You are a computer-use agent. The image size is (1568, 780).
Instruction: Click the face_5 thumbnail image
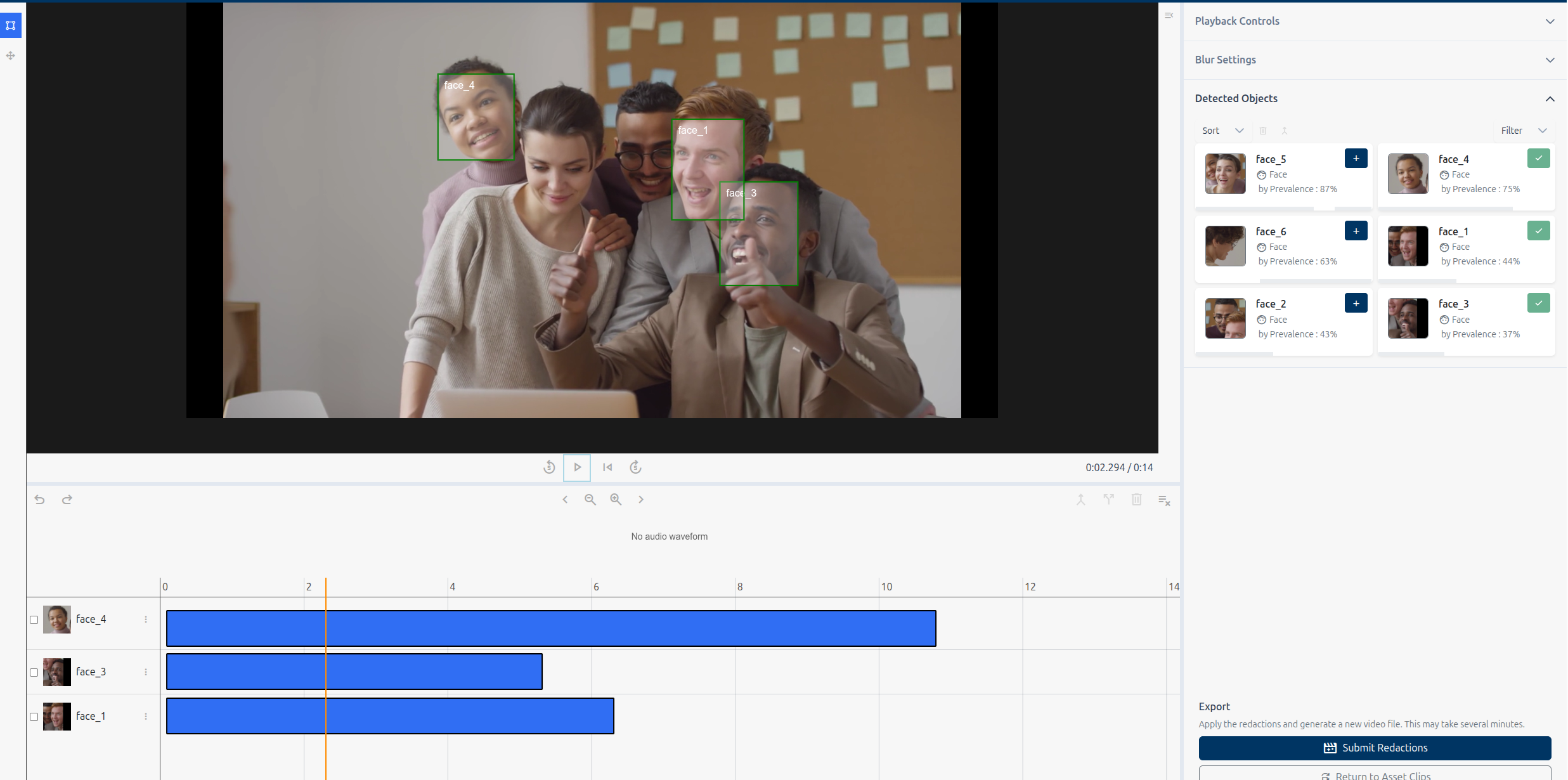[x=1224, y=173]
